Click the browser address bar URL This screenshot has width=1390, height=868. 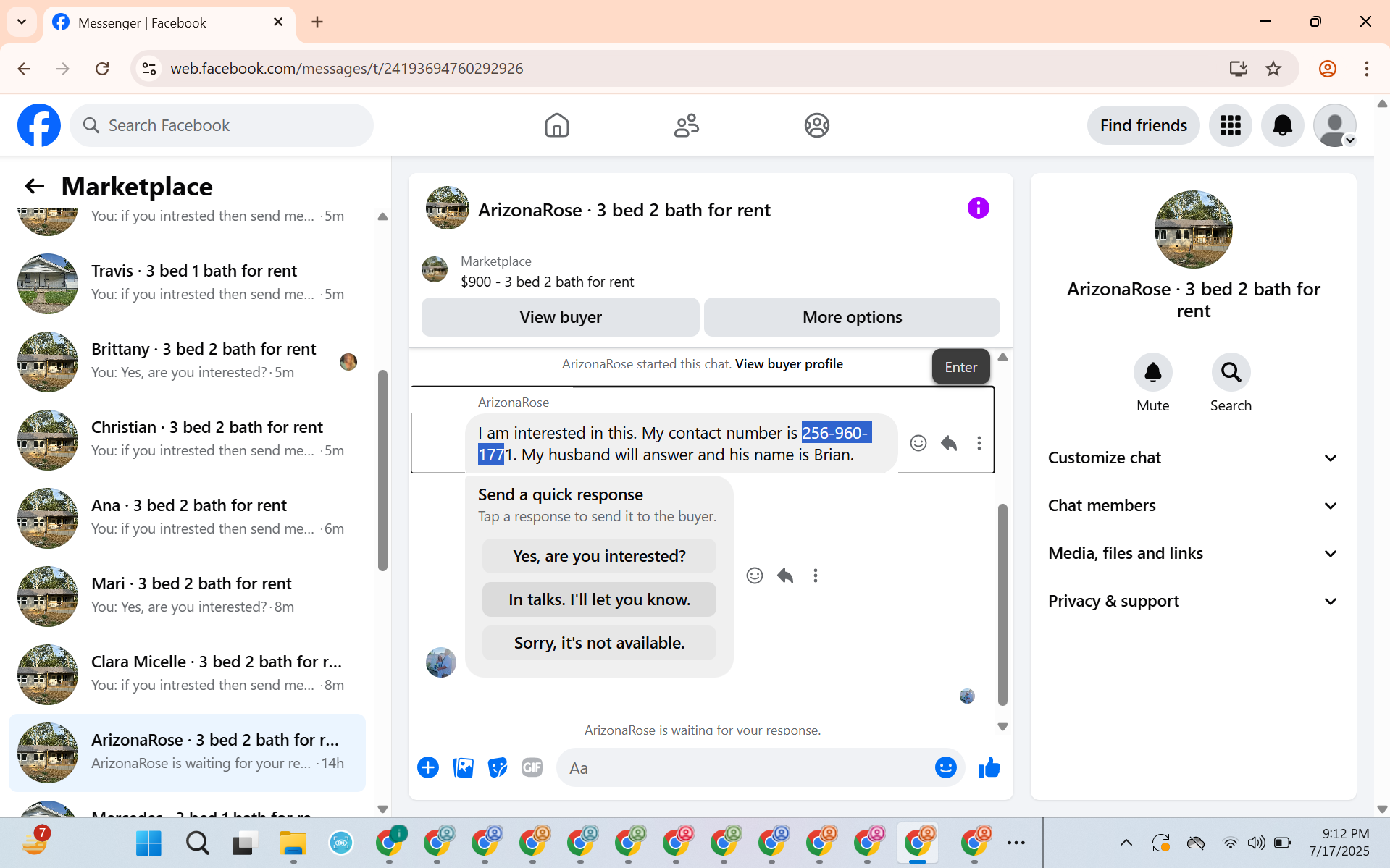(346, 69)
